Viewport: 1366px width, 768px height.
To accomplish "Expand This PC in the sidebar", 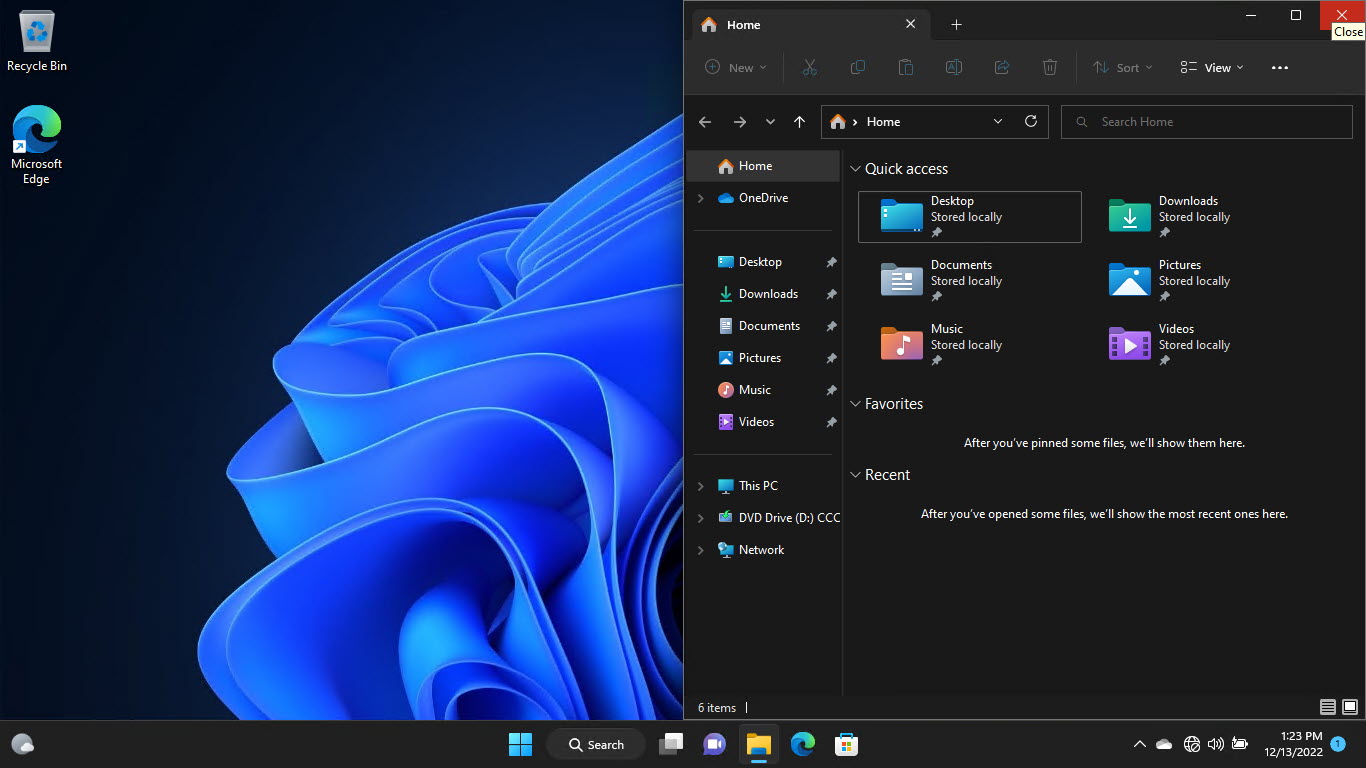I will (x=700, y=485).
